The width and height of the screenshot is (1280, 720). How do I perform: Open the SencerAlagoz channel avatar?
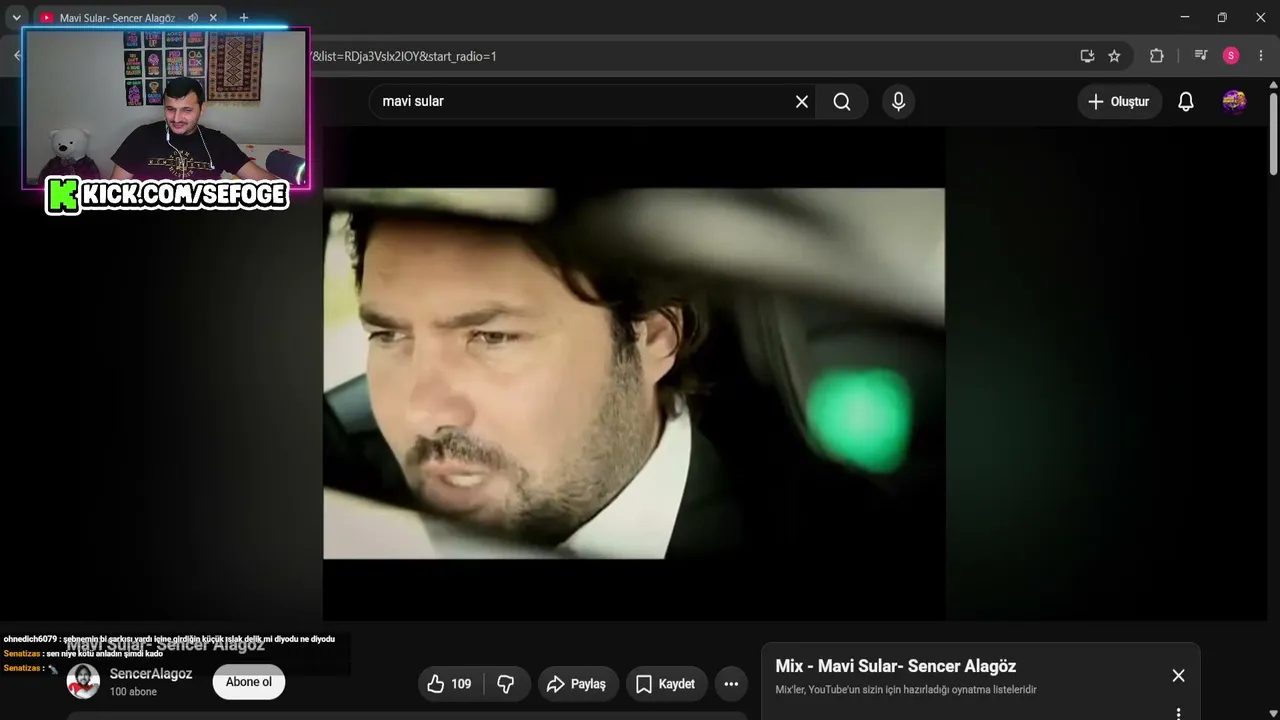pos(83,682)
